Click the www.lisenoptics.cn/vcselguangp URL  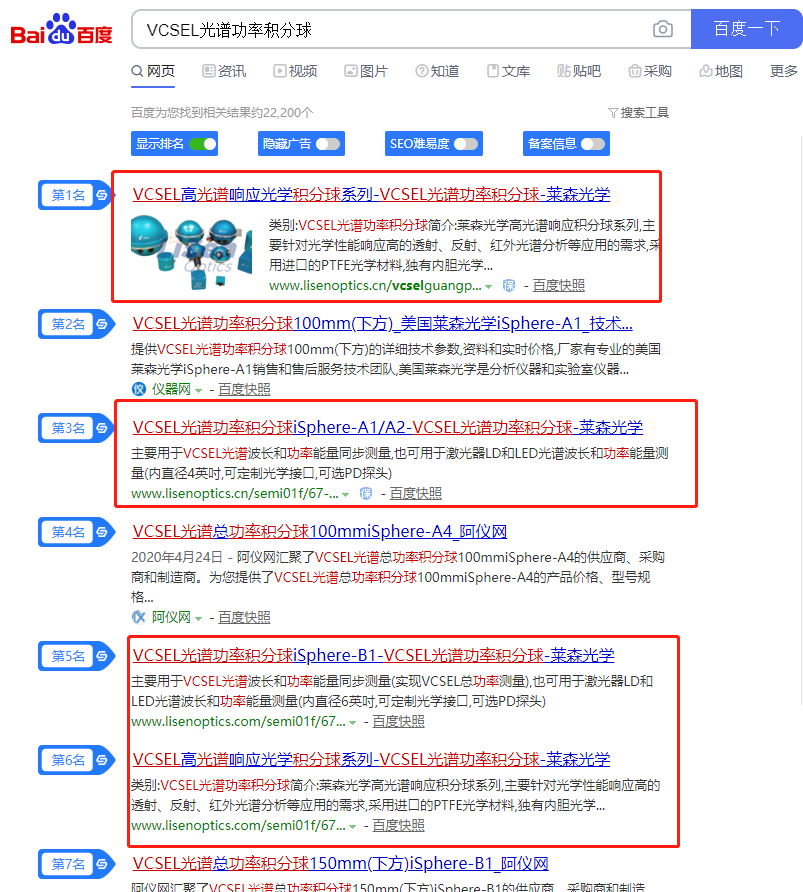[375, 286]
